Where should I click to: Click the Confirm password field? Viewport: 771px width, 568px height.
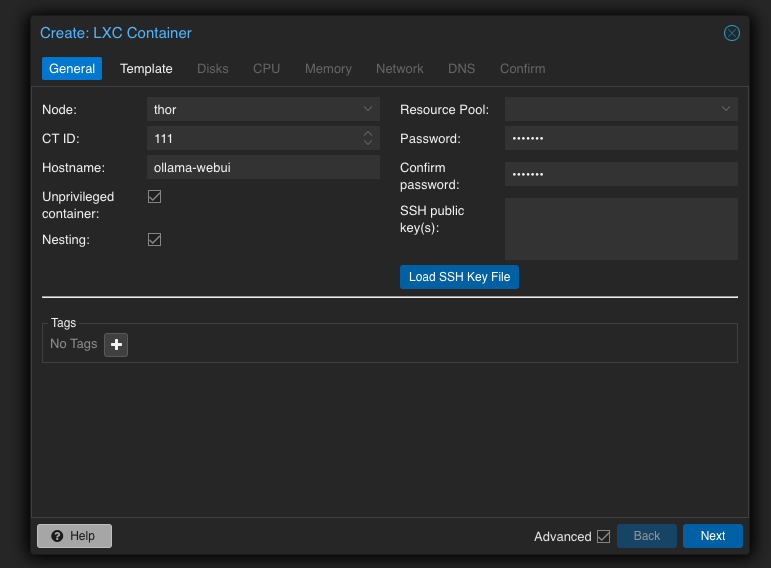620,174
